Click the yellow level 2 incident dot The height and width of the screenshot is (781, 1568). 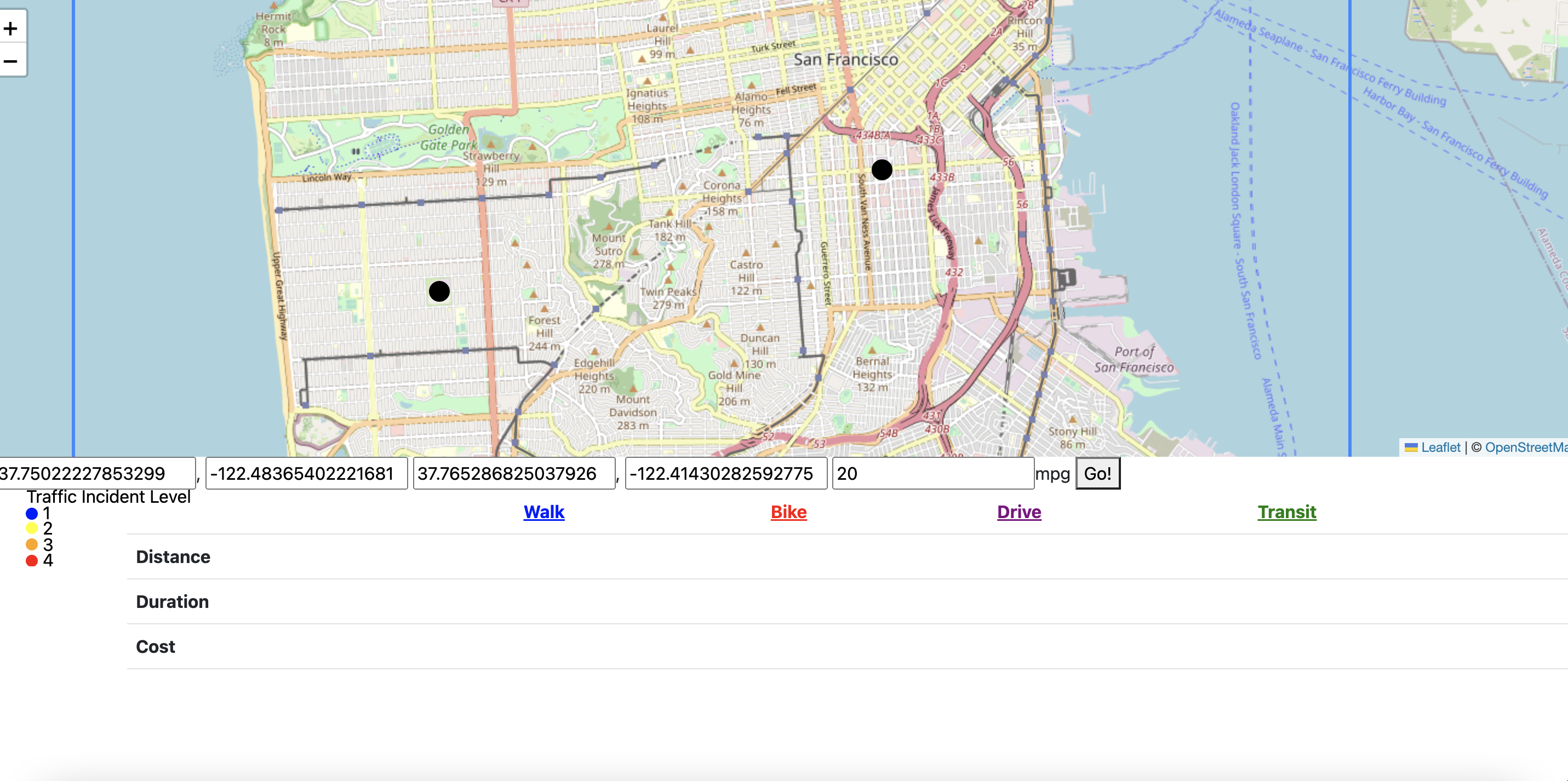(x=32, y=529)
